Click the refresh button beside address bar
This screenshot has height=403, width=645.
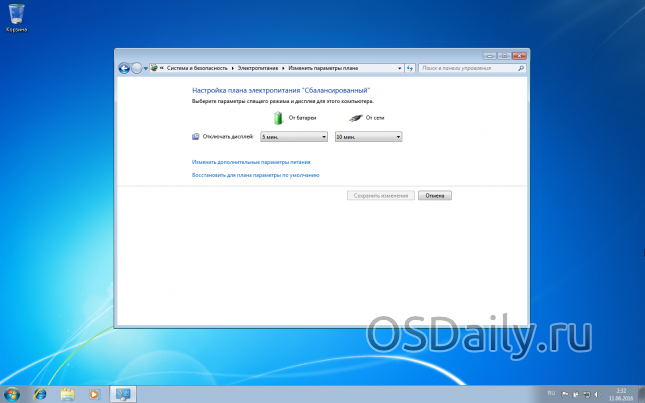point(411,68)
